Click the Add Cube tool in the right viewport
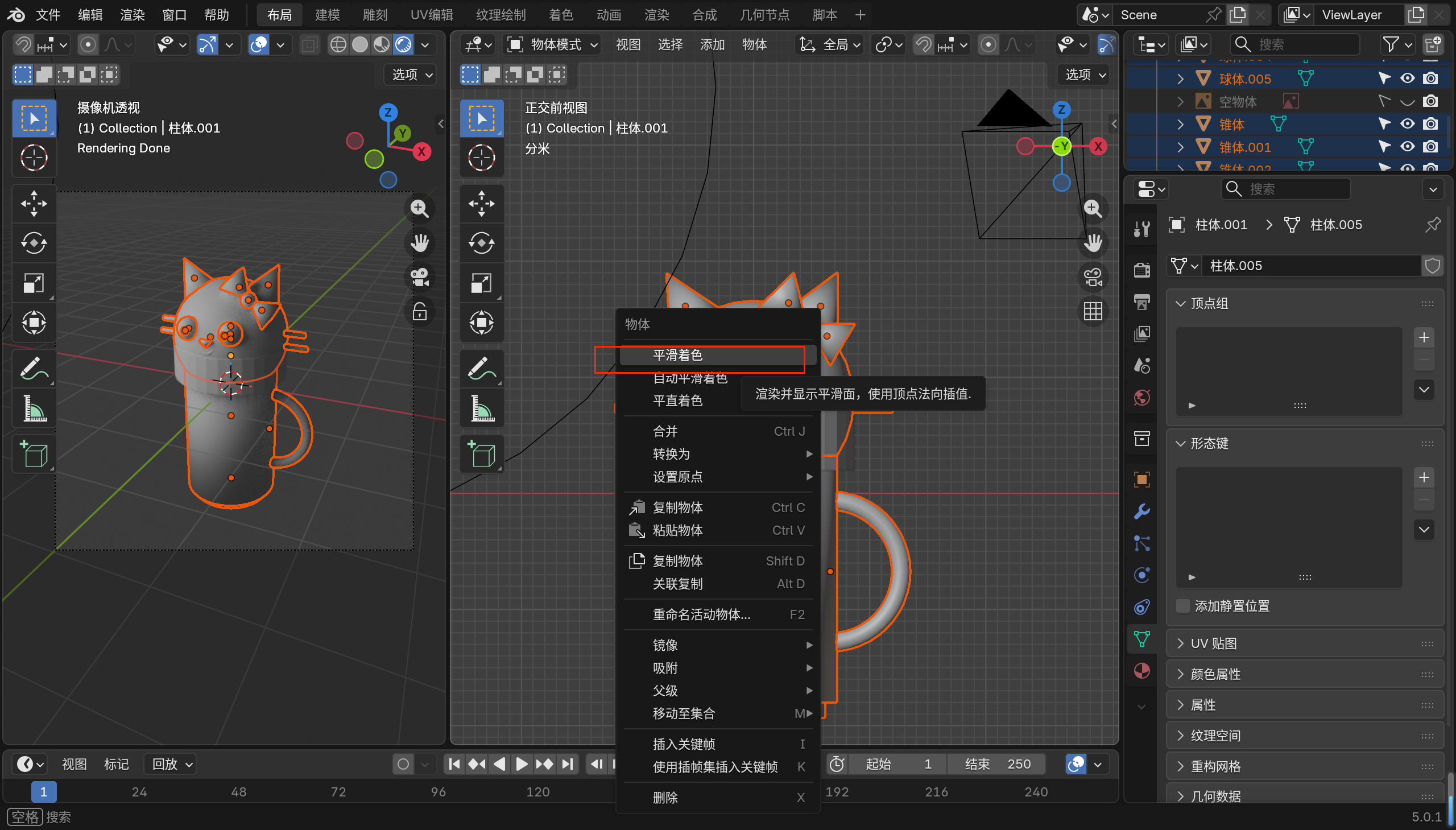The height and width of the screenshot is (830, 1456). pyautogui.click(x=482, y=455)
